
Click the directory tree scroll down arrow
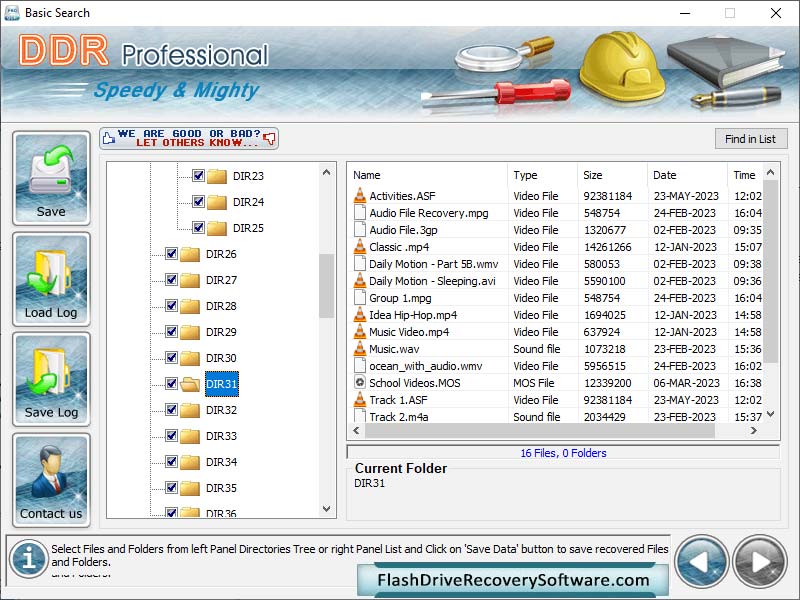327,509
